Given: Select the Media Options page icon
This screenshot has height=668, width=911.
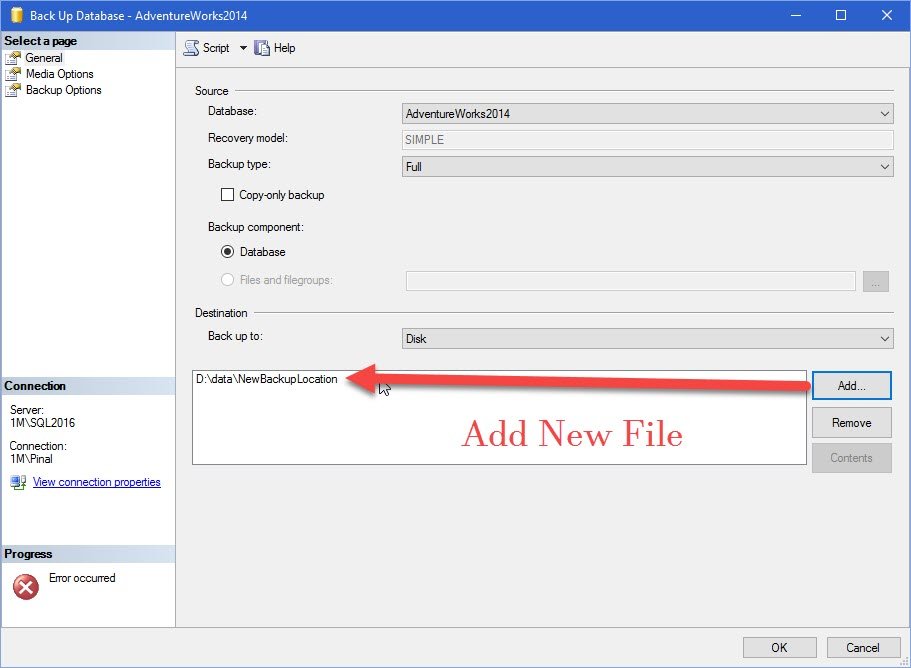Looking at the screenshot, I should pos(13,74).
